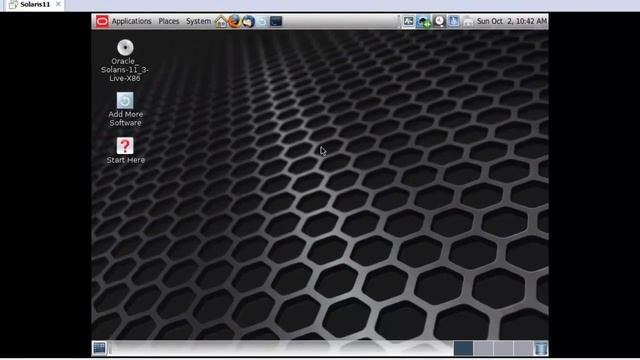The width and height of the screenshot is (640, 360).
Task: Open the calendar from the clock display
Action: [512, 21]
